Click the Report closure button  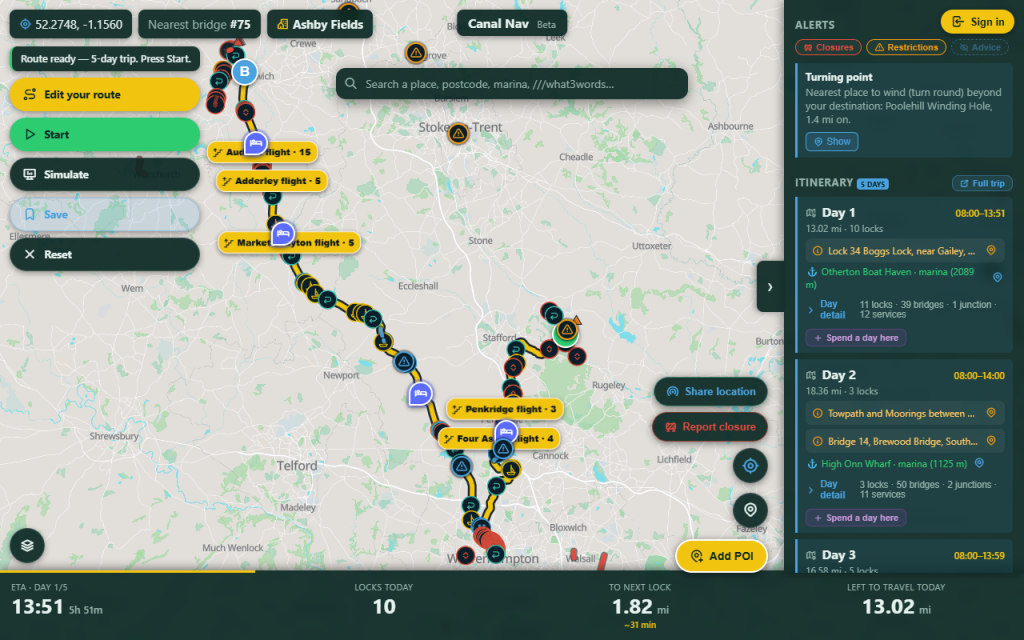pyautogui.click(x=710, y=426)
